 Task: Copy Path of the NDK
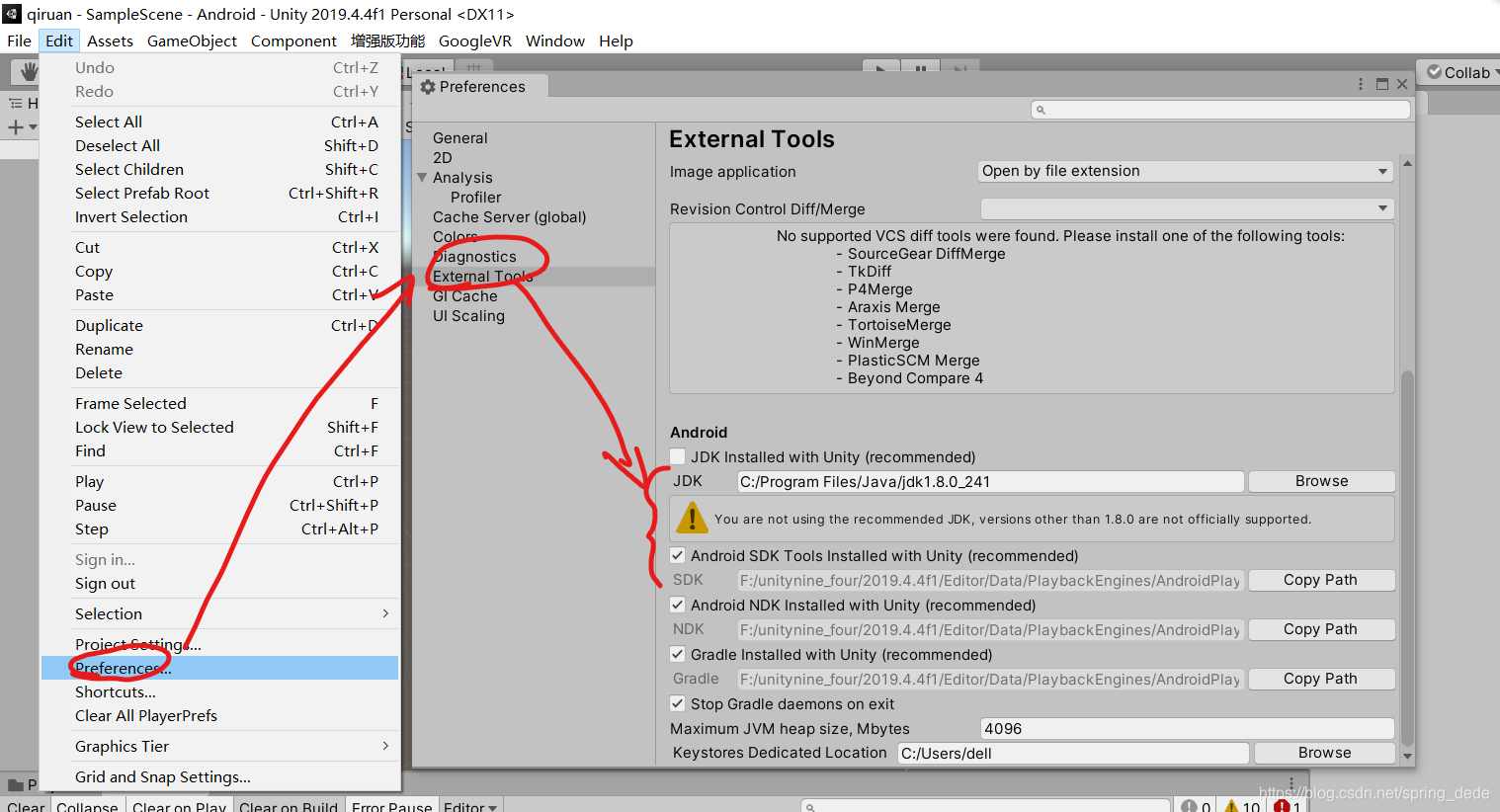(1322, 629)
